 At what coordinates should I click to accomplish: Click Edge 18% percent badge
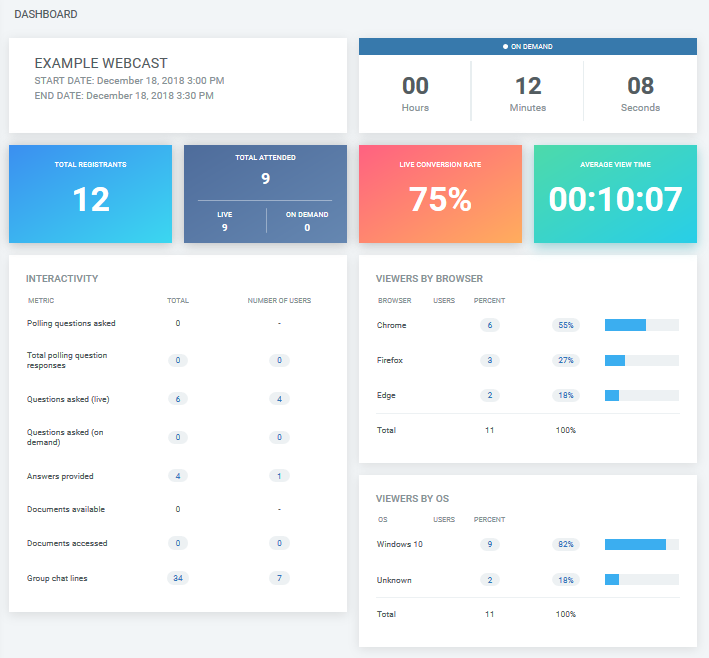click(x=566, y=395)
